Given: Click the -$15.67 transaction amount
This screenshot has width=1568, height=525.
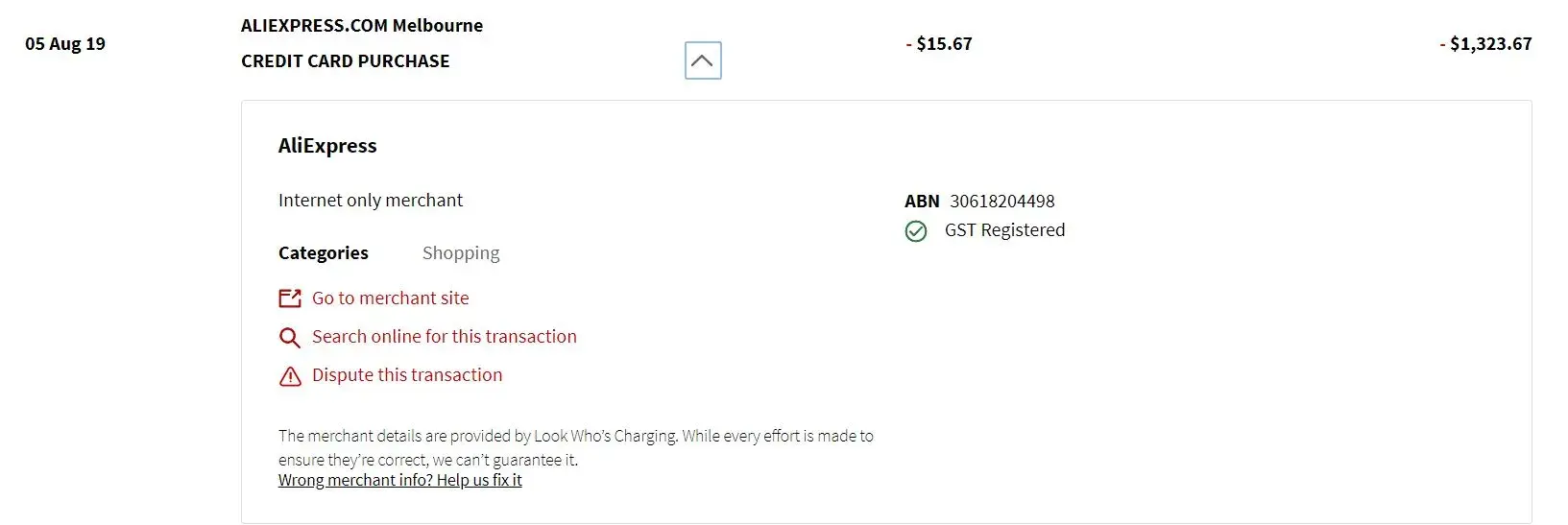Looking at the screenshot, I should pos(939,44).
